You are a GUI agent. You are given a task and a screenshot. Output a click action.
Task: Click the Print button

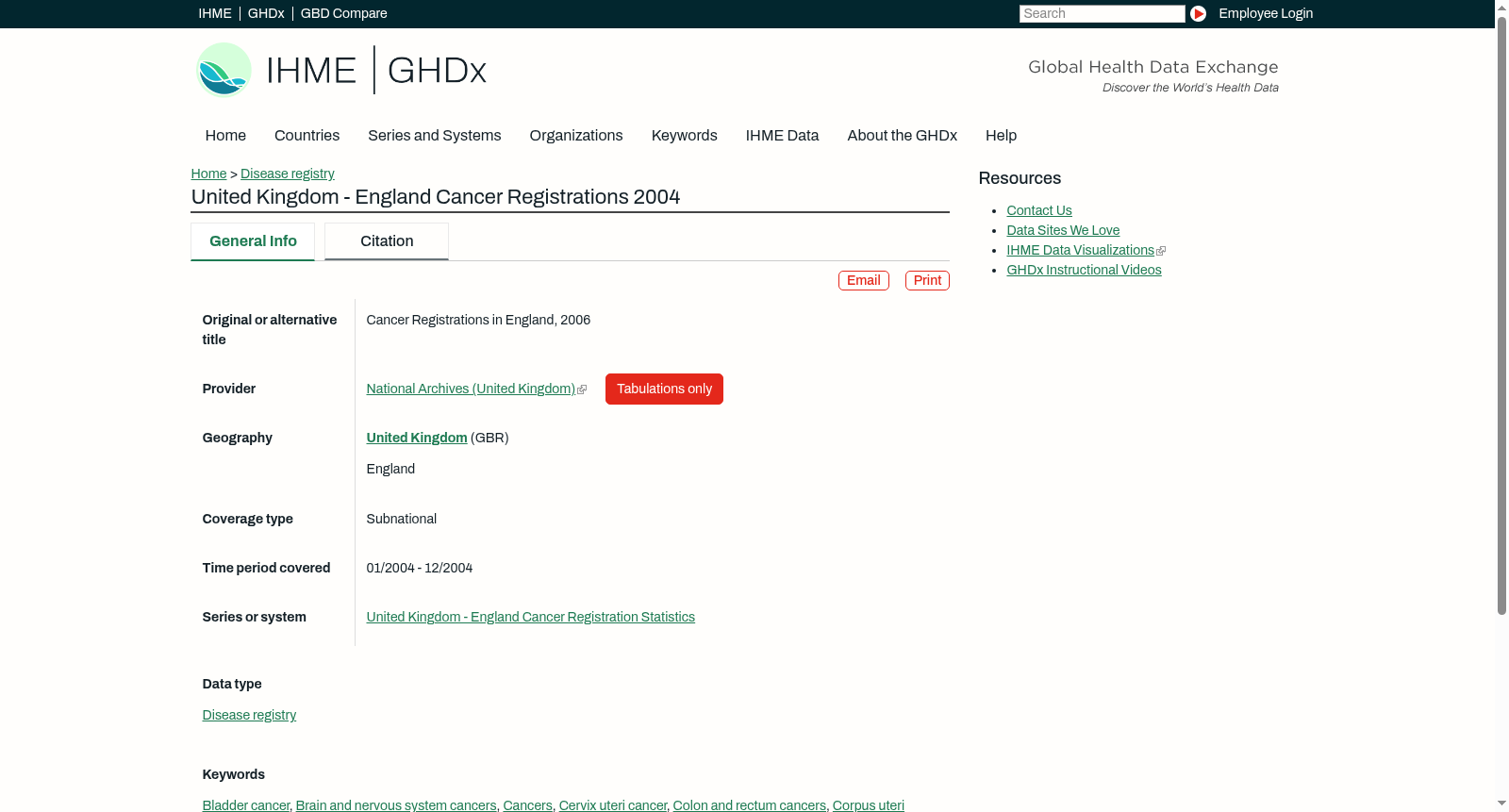point(927,281)
